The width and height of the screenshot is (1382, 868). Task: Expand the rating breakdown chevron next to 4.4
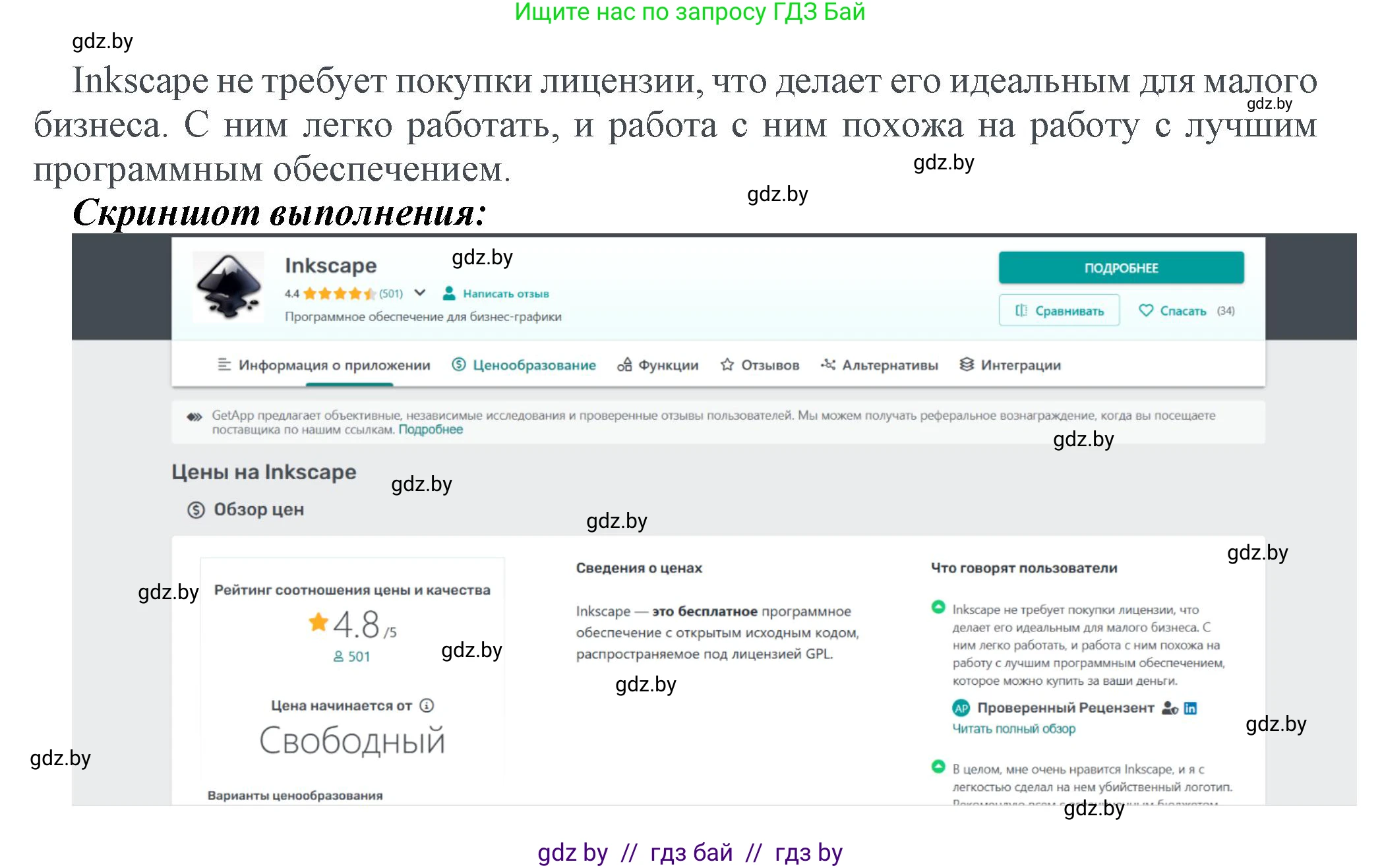click(420, 293)
